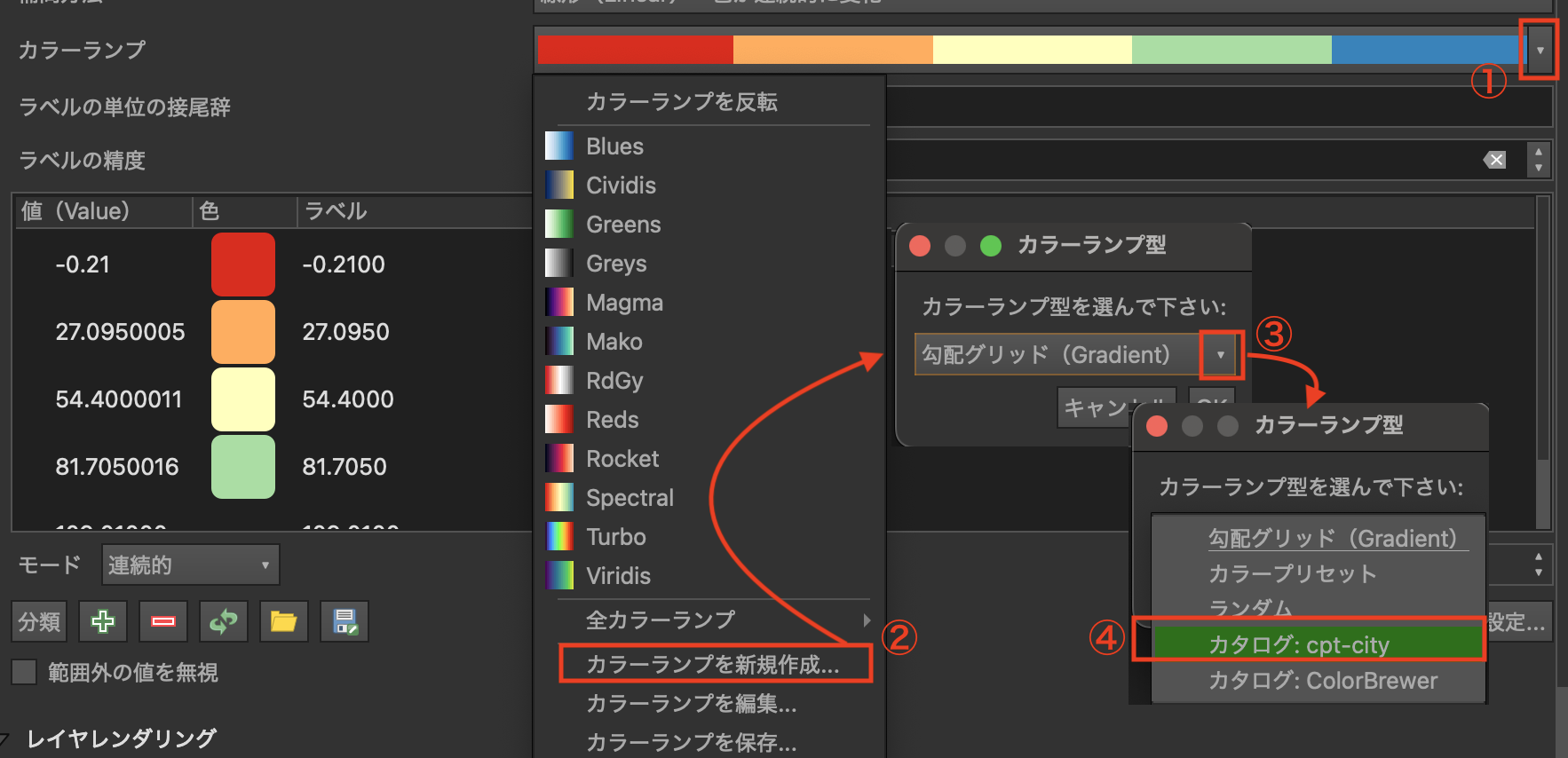
Task: Click the green plus add-value icon
Action: click(x=103, y=621)
